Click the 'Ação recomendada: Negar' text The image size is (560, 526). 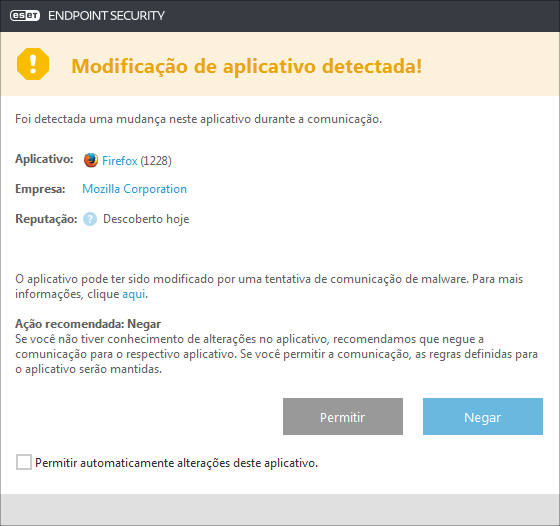click(88, 324)
